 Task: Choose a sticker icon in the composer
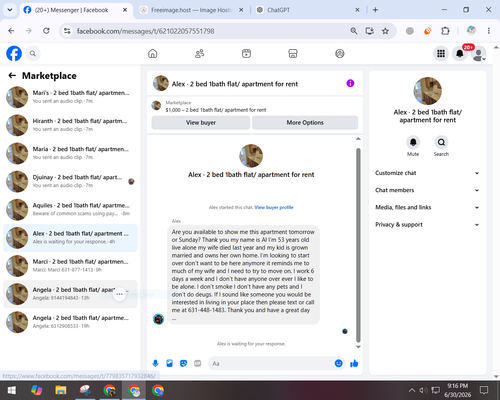(x=183, y=363)
